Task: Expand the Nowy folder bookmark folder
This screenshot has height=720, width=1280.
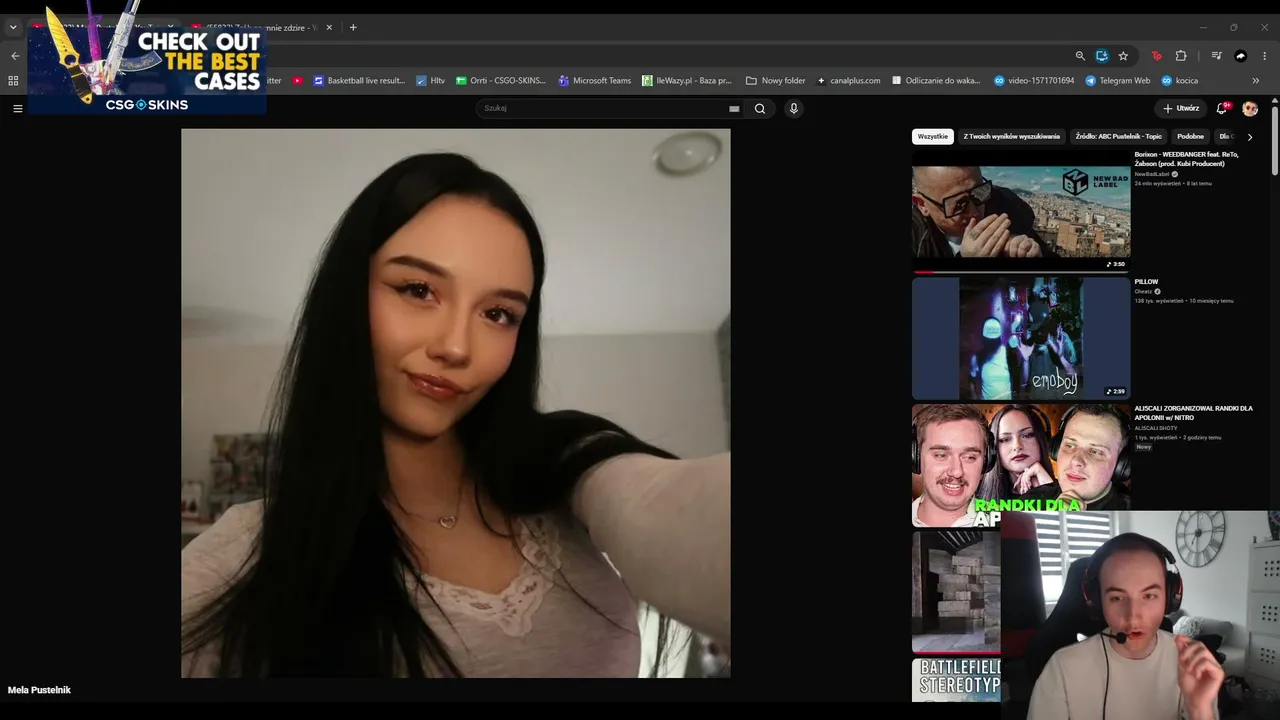Action: click(776, 81)
